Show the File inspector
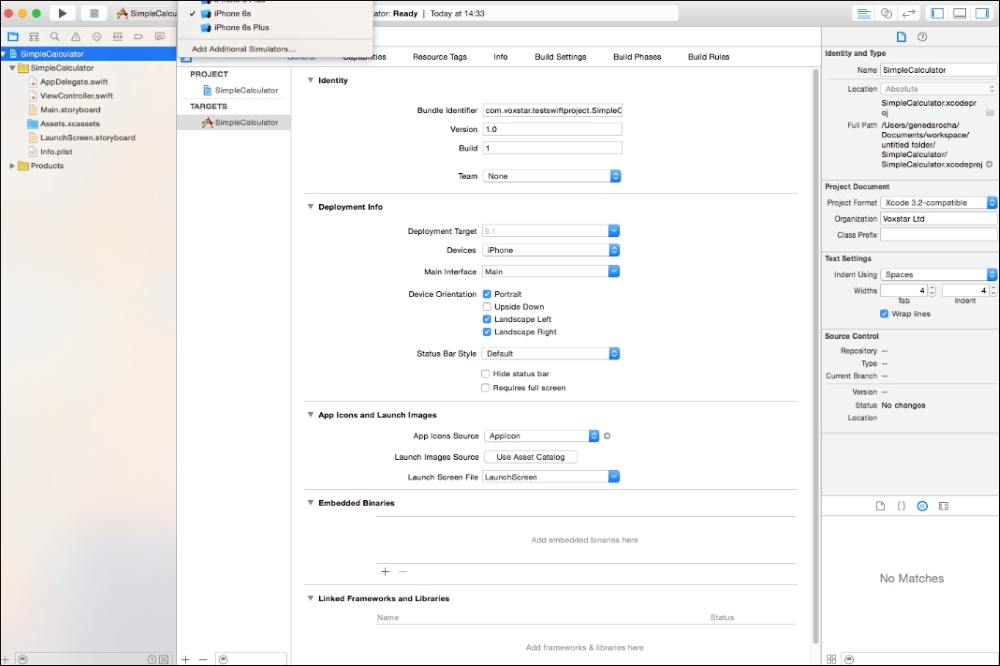1000x666 pixels. [901, 36]
